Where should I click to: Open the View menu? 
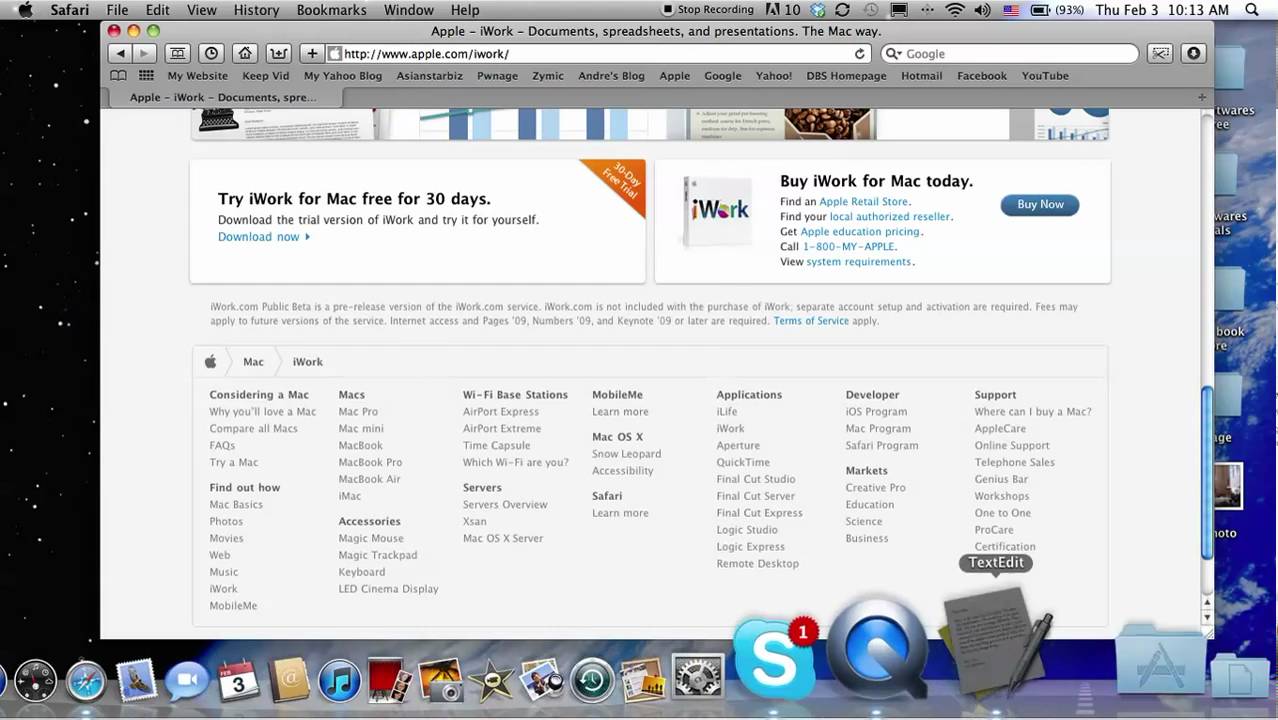point(201,10)
